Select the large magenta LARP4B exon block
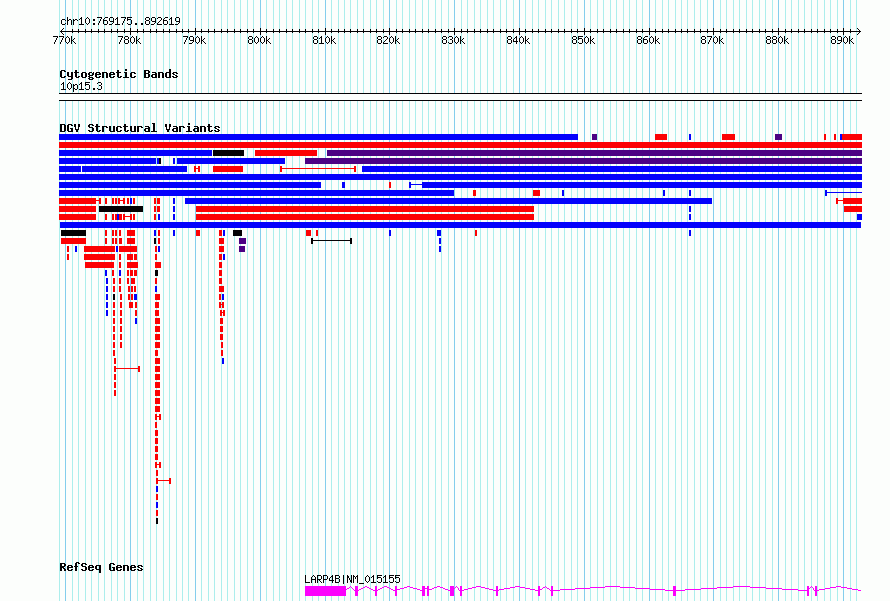Viewport: 890px width, 601px height. click(x=325, y=591)
